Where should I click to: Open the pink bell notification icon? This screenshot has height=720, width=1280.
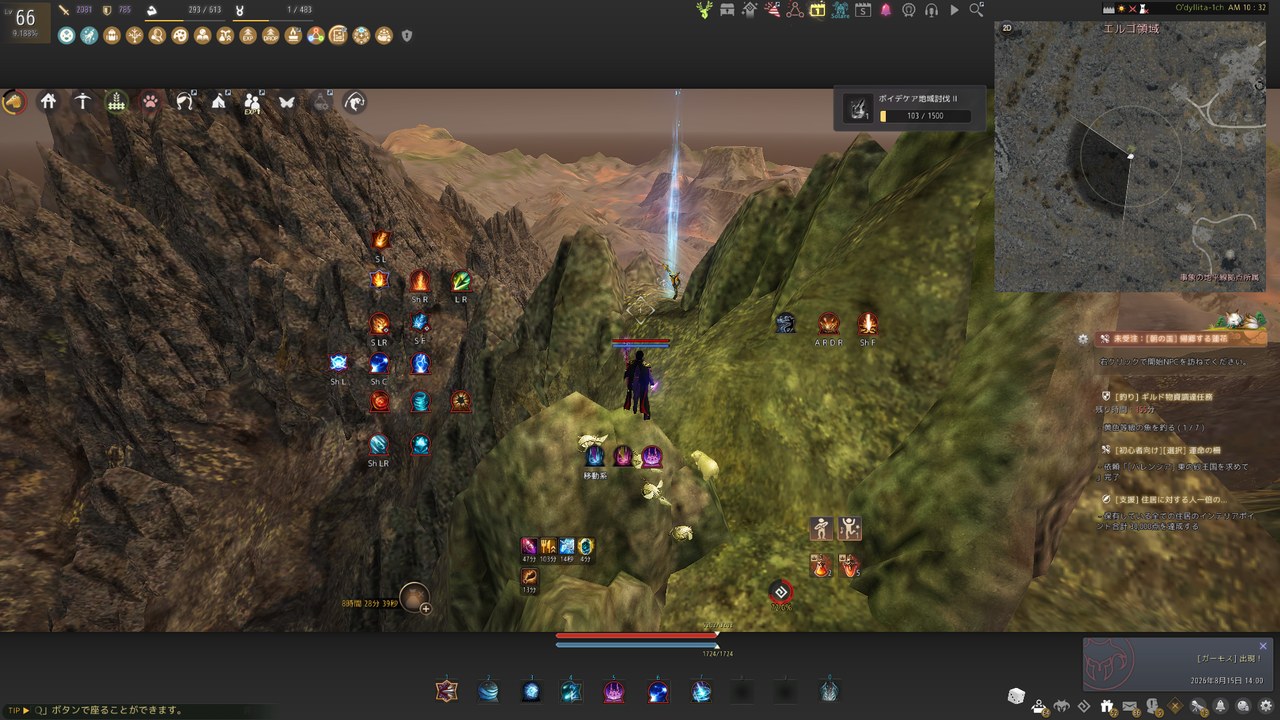coord(885,10)
